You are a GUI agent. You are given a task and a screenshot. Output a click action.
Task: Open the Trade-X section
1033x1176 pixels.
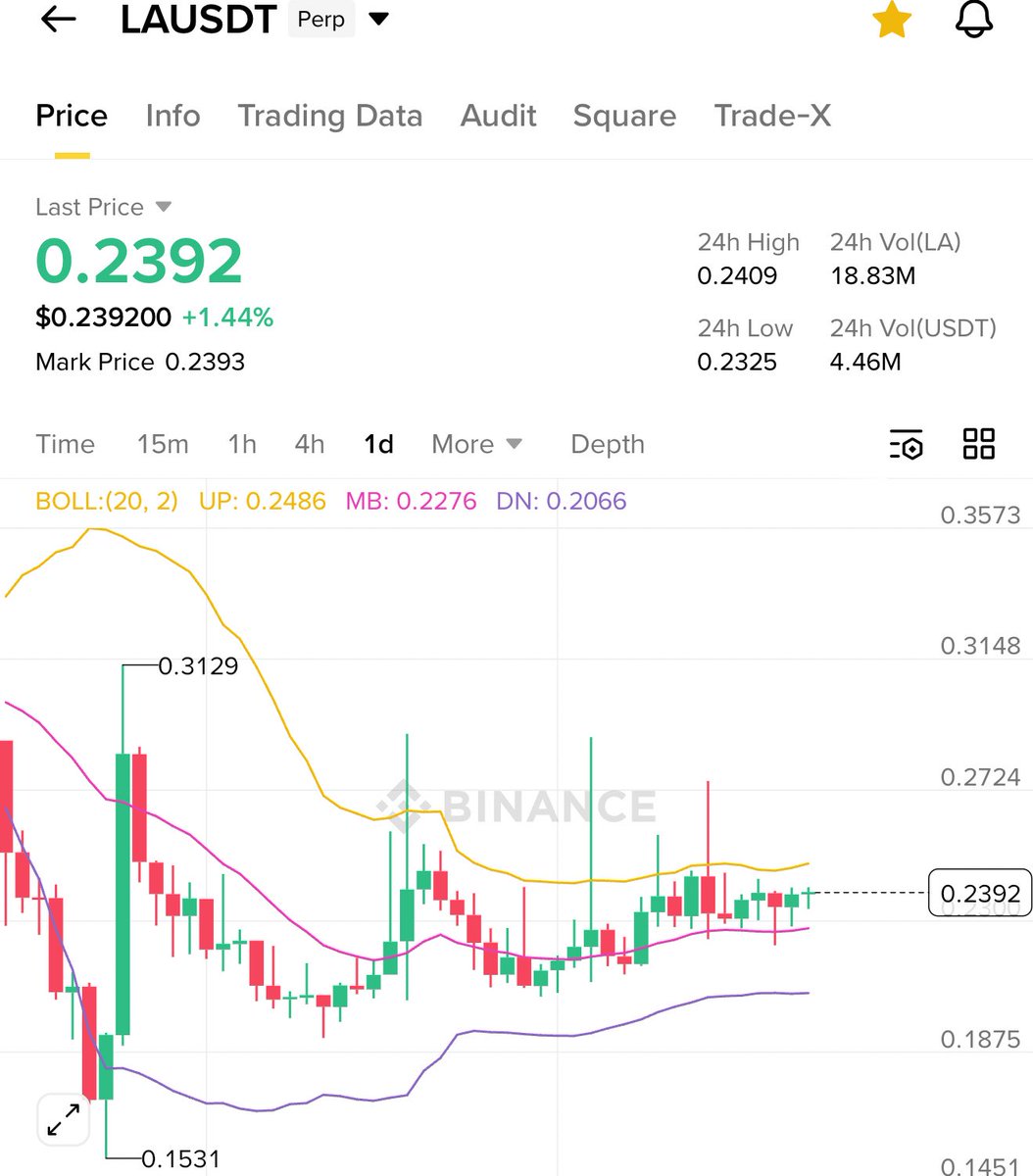tap(772, 116)
